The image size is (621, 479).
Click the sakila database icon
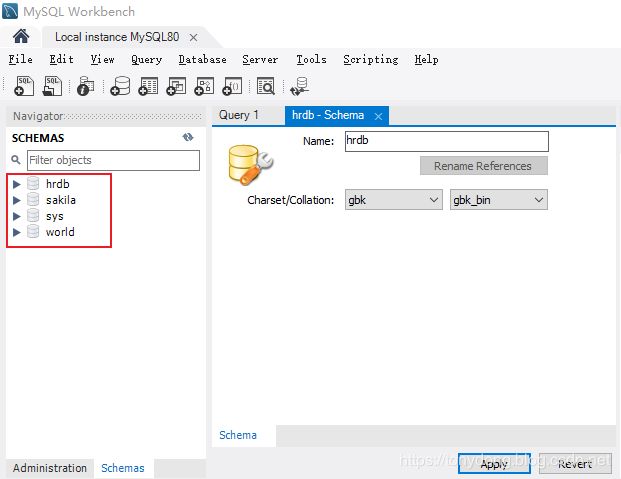[x=33, y=199]
